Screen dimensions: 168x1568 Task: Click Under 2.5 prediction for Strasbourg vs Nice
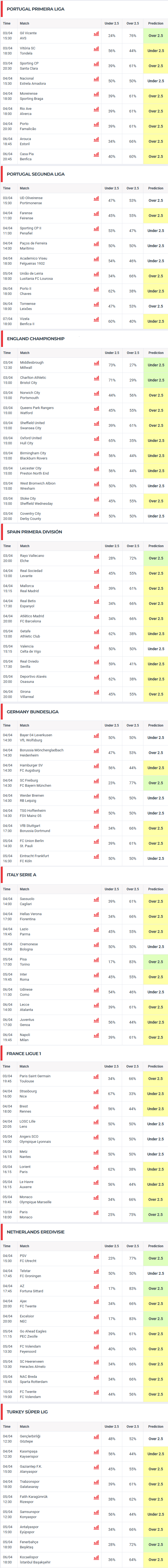coord(156,1094)
